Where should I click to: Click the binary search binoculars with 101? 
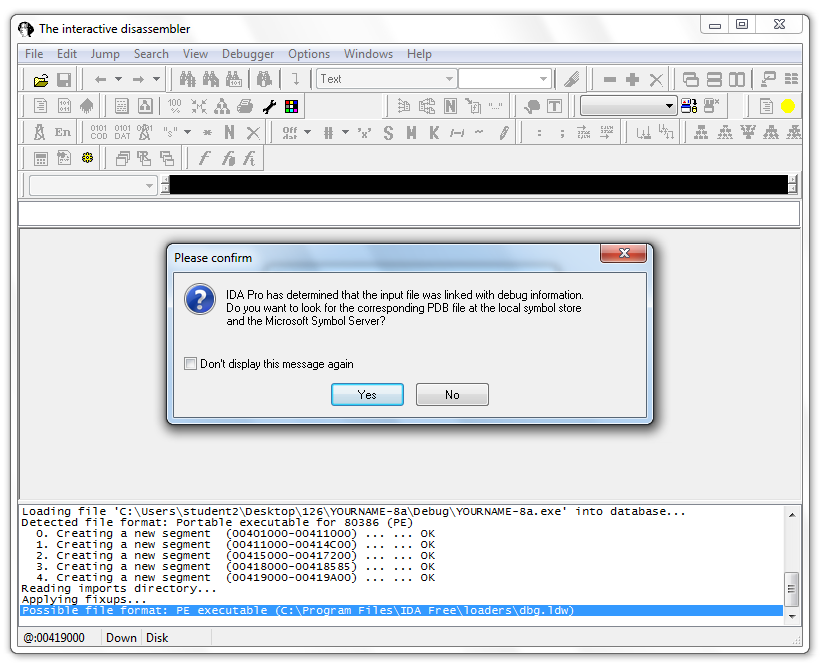click(x=234, y=79)
